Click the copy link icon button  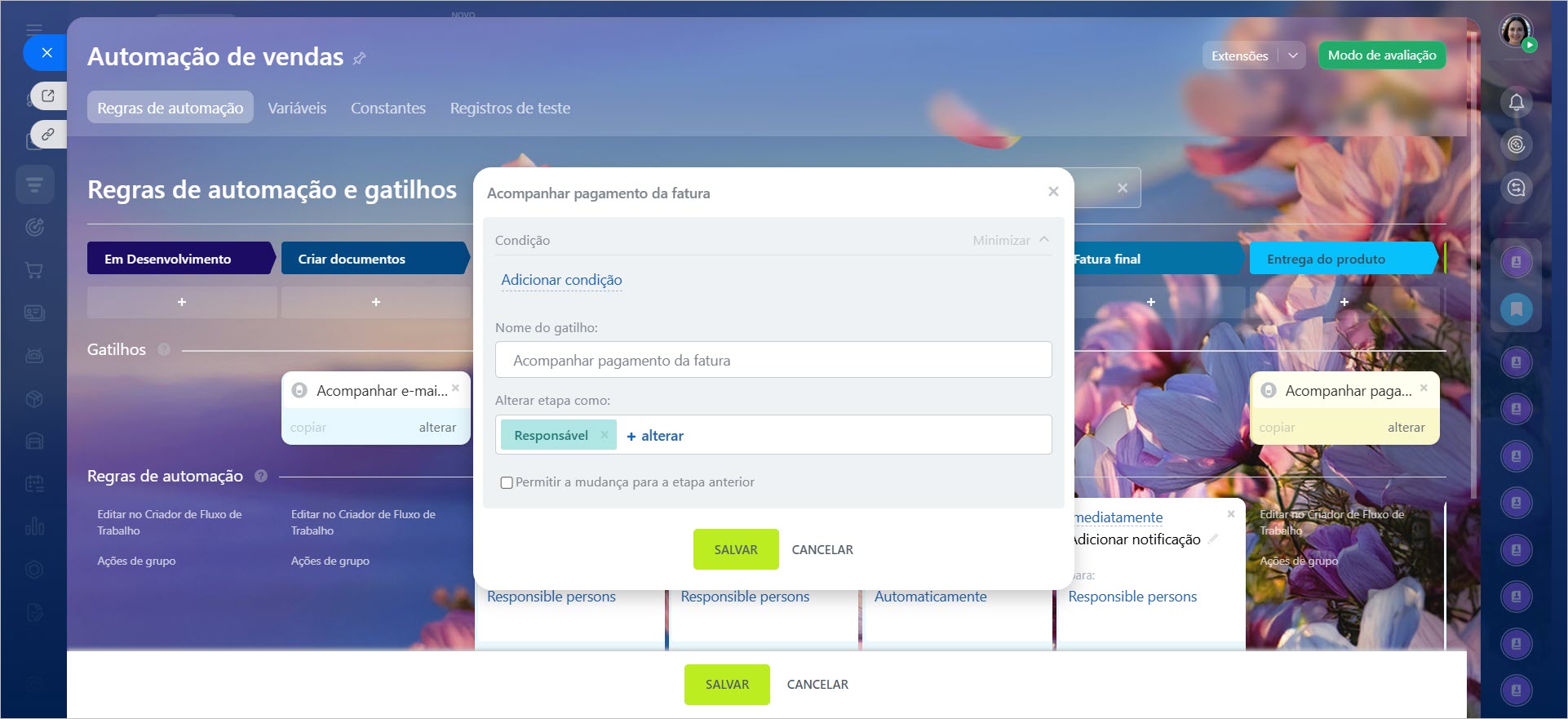click(x=48, y=134)
